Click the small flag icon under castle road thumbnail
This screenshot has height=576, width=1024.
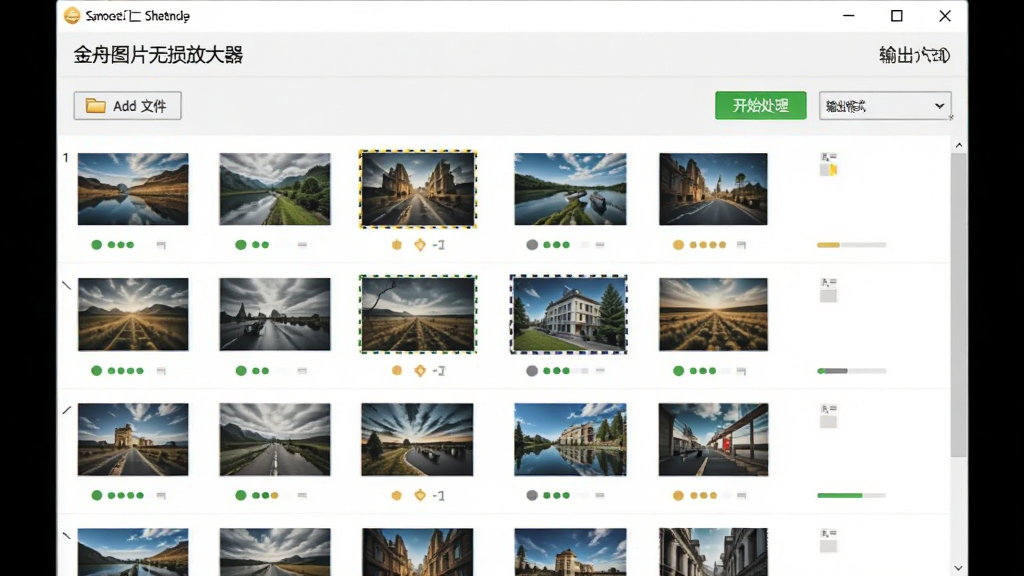click(x=161, y=496)
